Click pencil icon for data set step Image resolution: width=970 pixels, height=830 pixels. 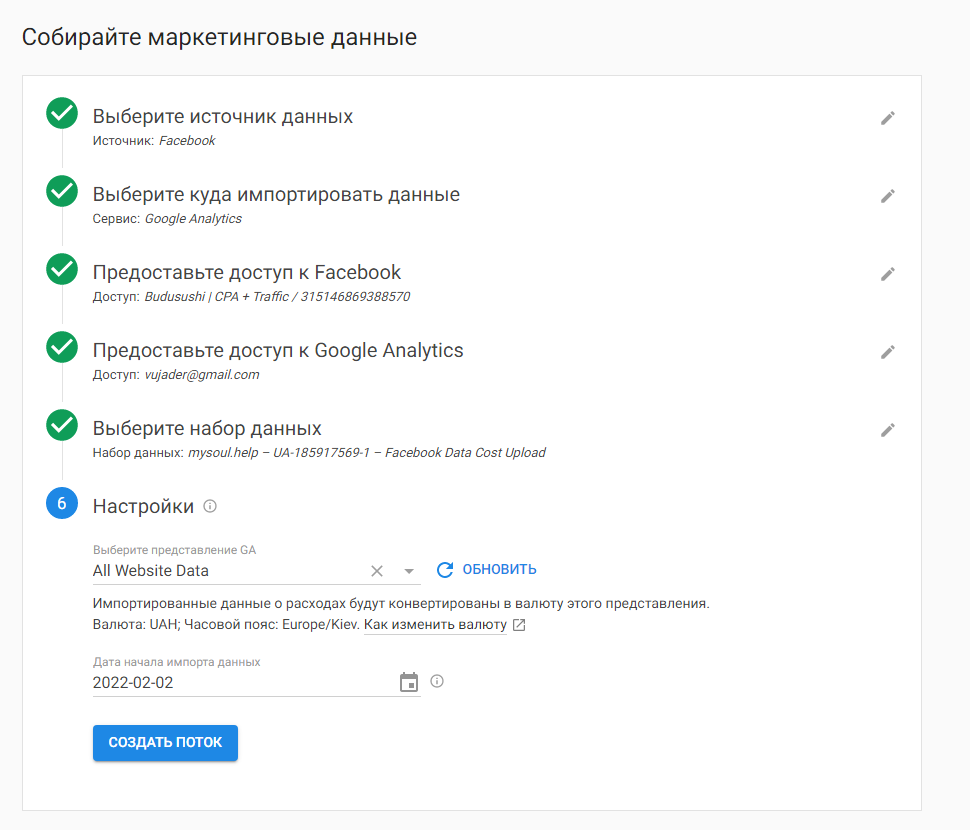(x=887, y=430)
